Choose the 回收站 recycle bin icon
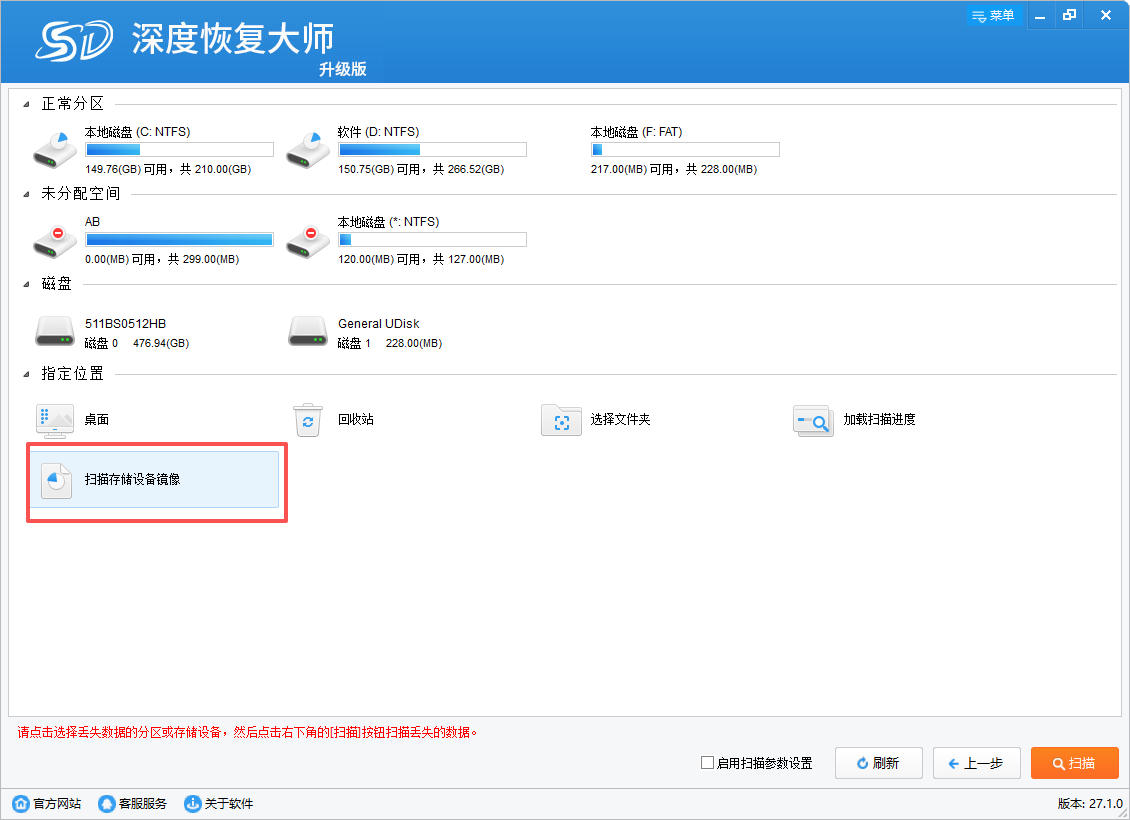This screenshot has height=820, width=1130. [308, 420]
